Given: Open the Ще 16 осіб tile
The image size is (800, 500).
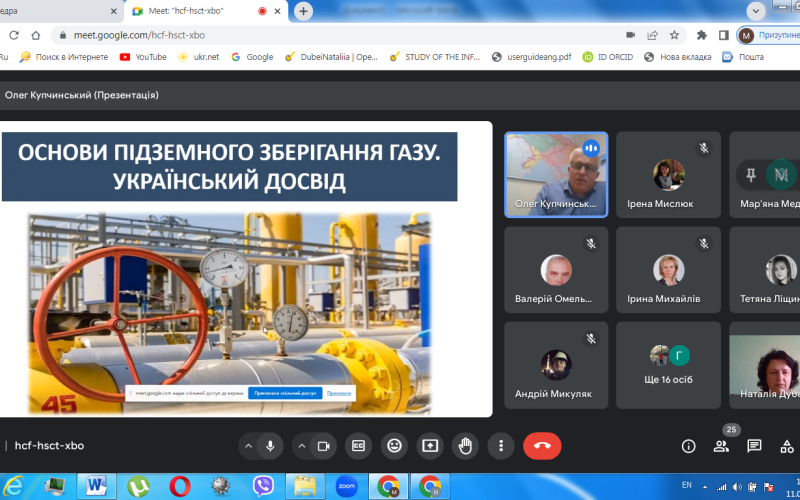Looking at the screenshot, I should pos(668,365).
